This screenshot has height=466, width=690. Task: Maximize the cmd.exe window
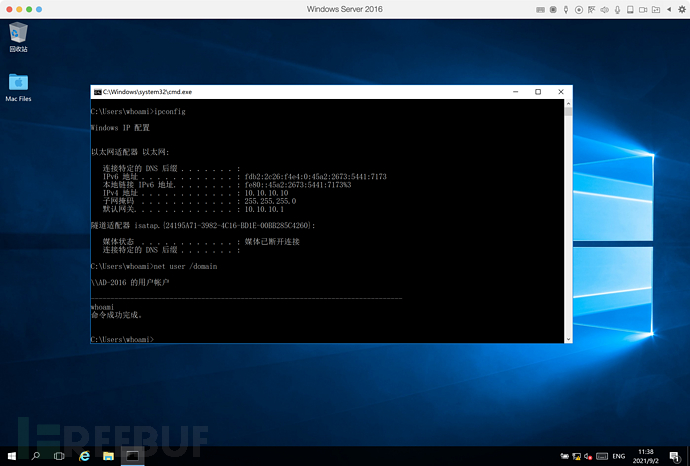click(x=537, y=91)
